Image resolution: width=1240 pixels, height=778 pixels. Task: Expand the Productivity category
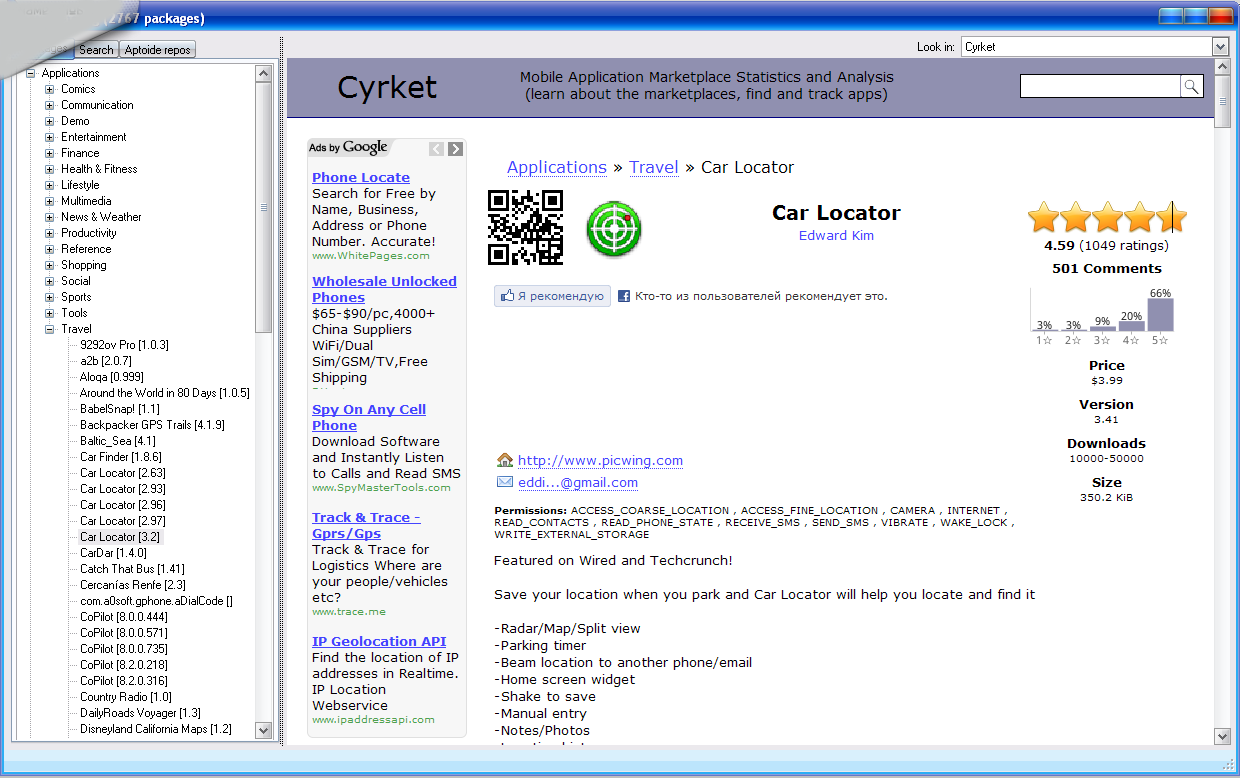(x=50, y=233)
